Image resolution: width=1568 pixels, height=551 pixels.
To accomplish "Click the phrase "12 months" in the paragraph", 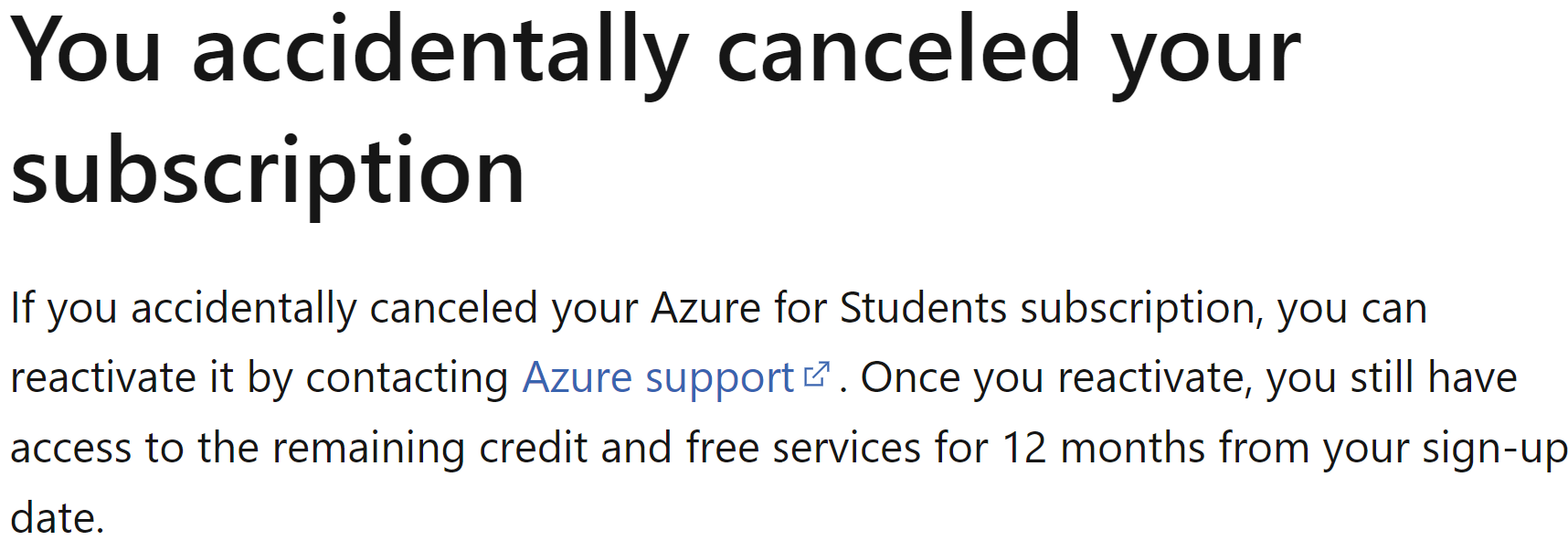I will tap(1104, 448).
